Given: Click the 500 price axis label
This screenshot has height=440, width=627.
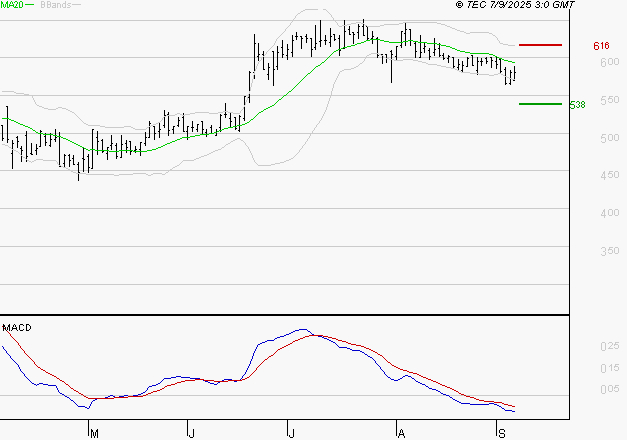Looking at the screenshot, I should click(610, 138).
